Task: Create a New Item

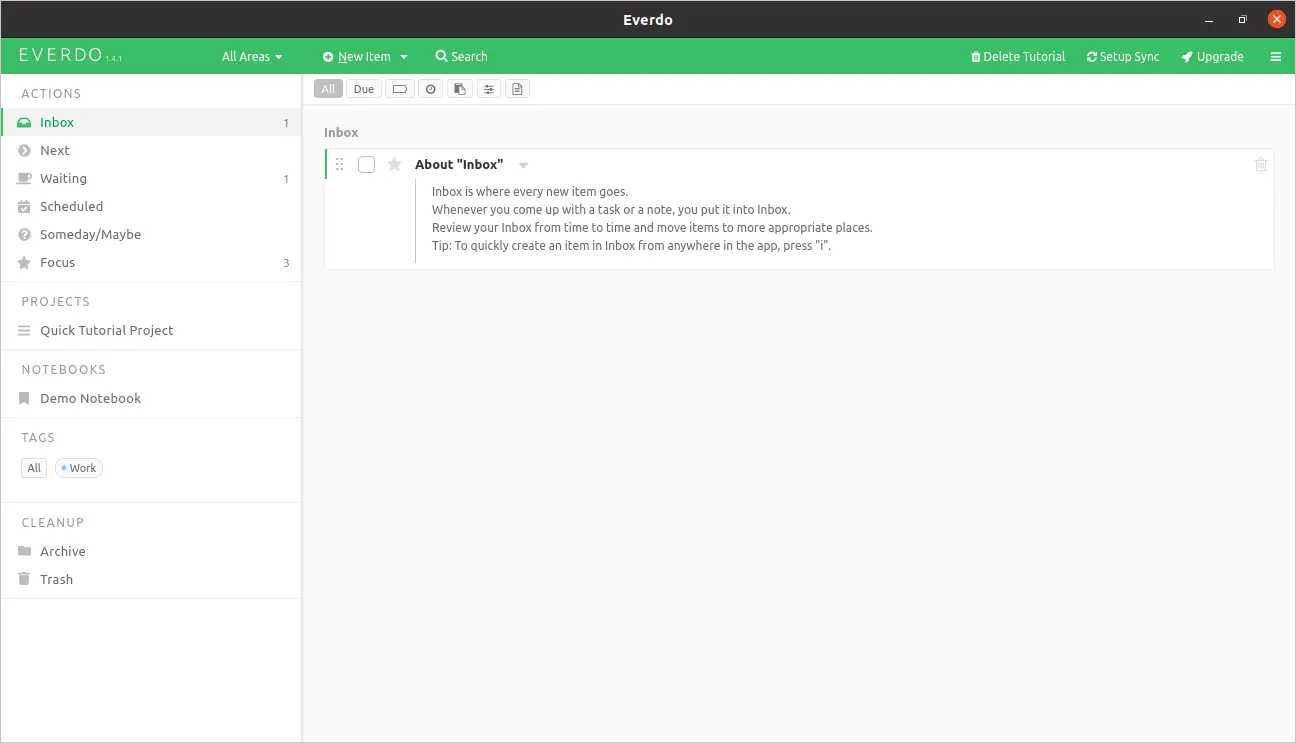Action: [357, 57]
